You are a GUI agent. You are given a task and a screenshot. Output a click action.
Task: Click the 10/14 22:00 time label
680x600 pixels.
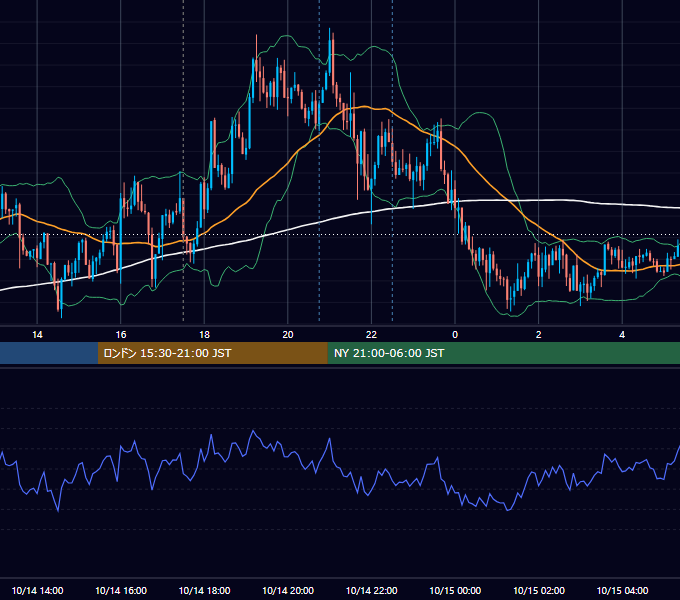371,590
